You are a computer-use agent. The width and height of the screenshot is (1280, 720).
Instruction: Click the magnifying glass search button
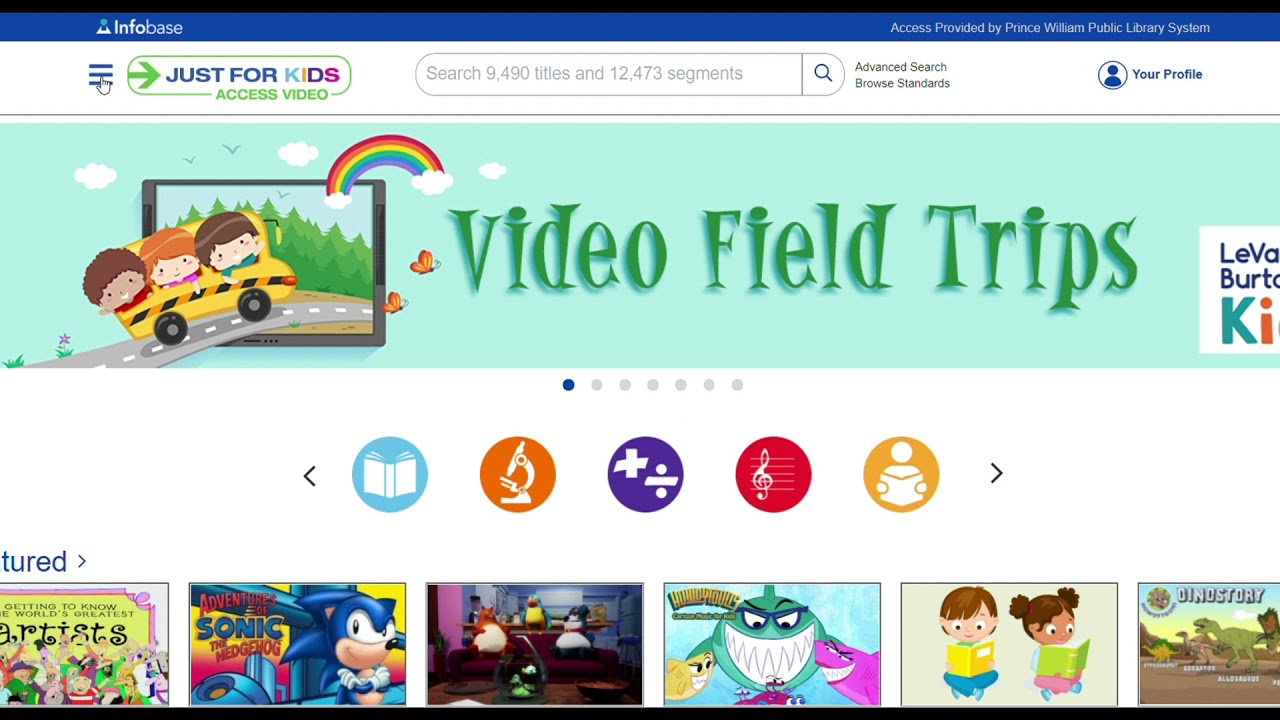(x=823, y=74)
